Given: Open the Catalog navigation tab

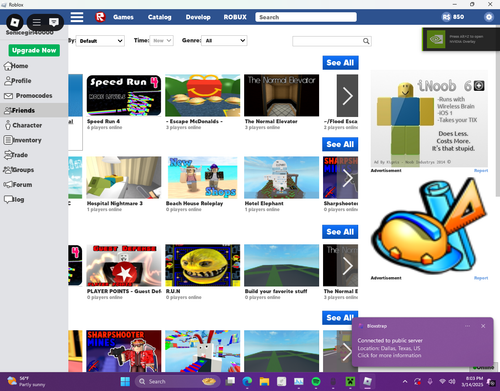Looking at the screenshot, I should [160, 17].
